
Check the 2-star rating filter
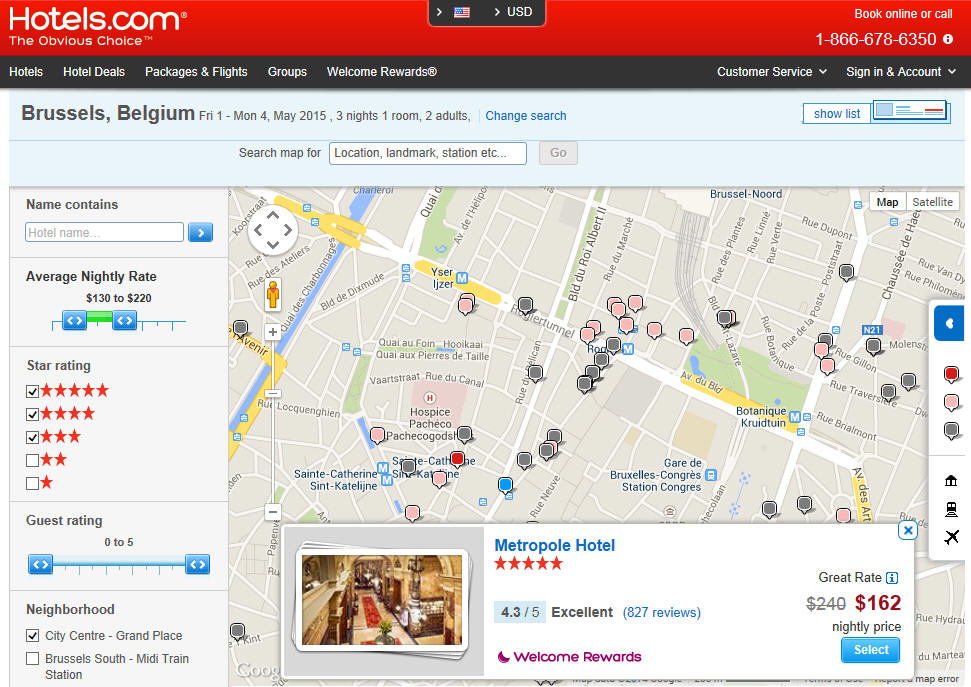coord(33,460)
